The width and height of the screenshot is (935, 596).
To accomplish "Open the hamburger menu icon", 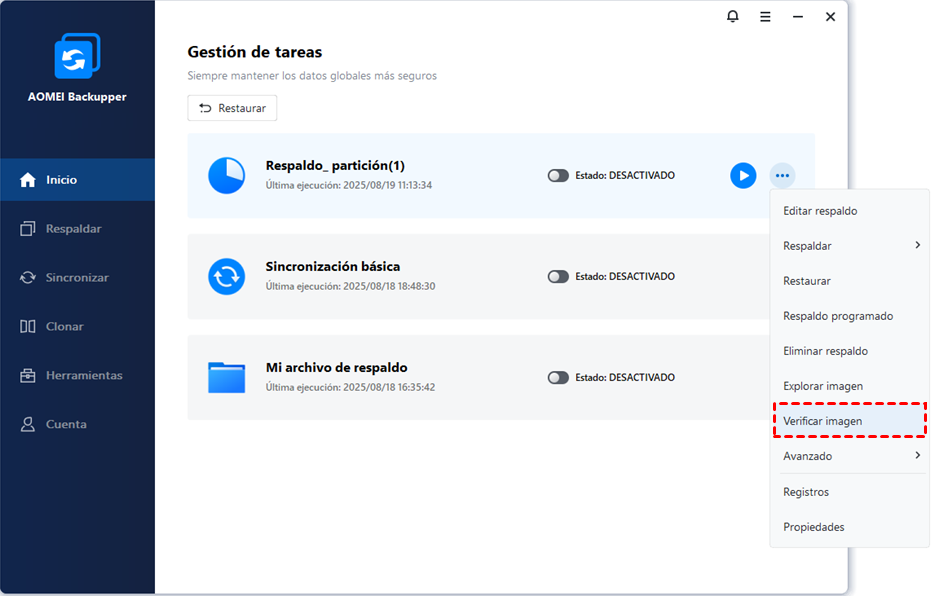I will 765,17.
